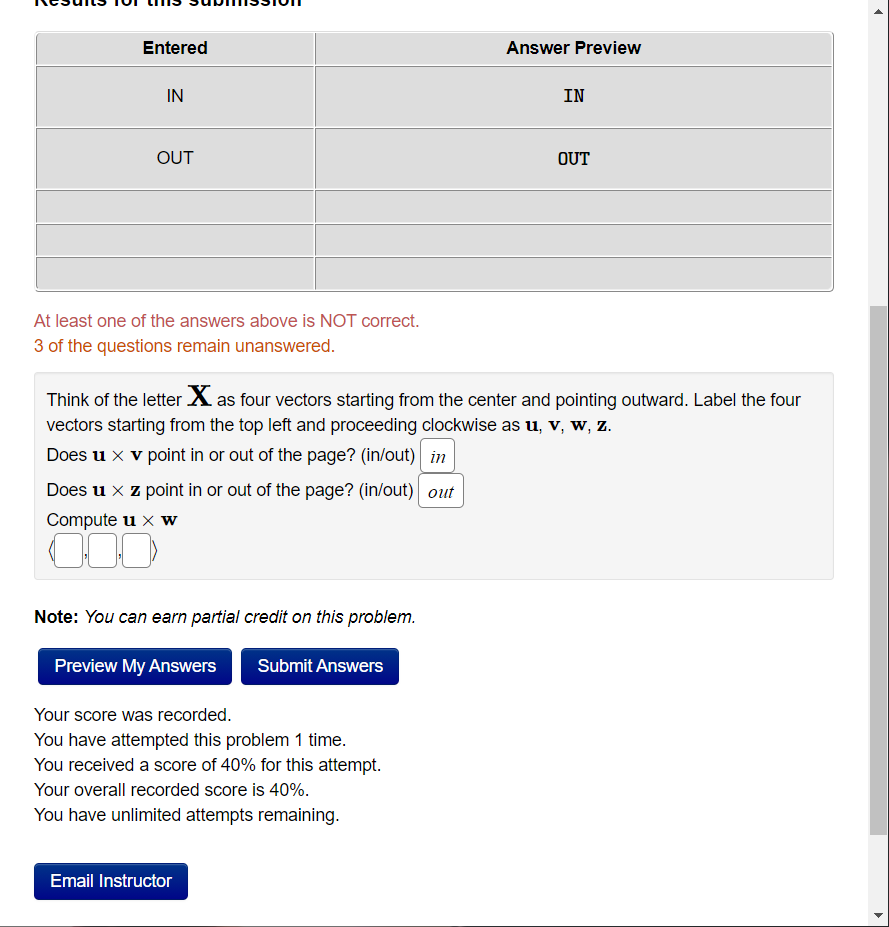
Task: Select the third vector component input box
Action: (137, 550)
